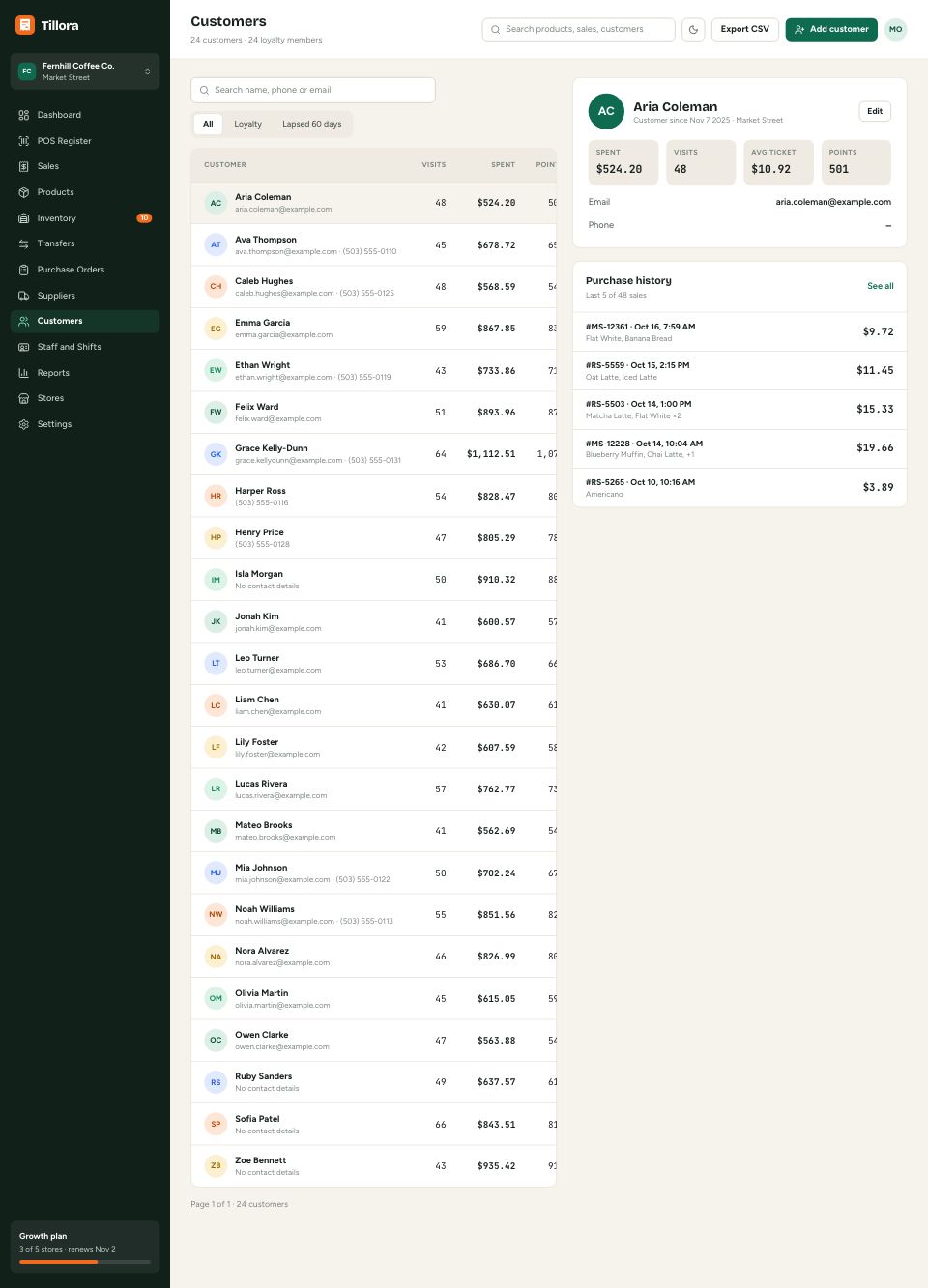Click the Products box icon

23,192
